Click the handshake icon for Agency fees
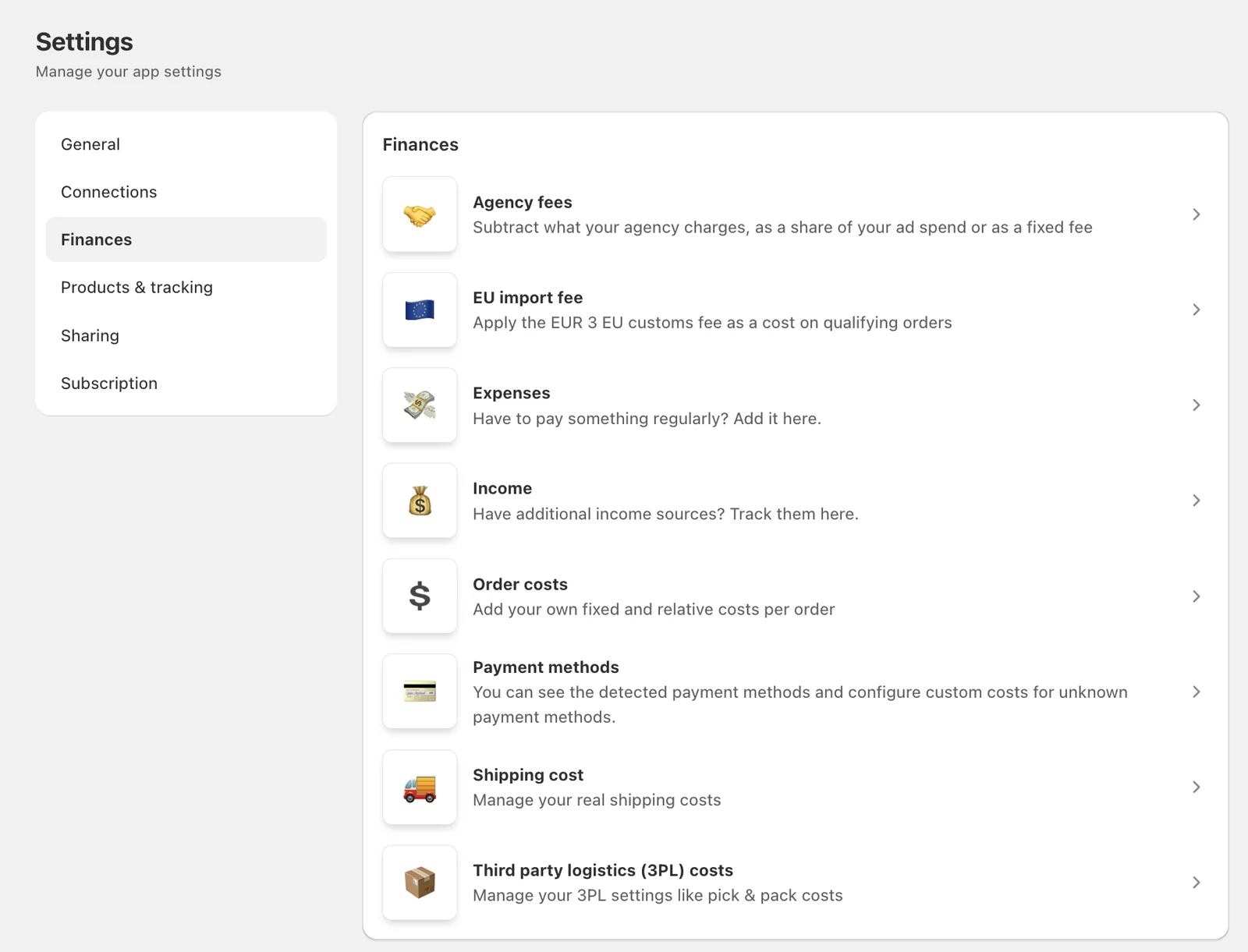Image resolution: width=1248 pixels, height=952 pixels. coord(420,214)
